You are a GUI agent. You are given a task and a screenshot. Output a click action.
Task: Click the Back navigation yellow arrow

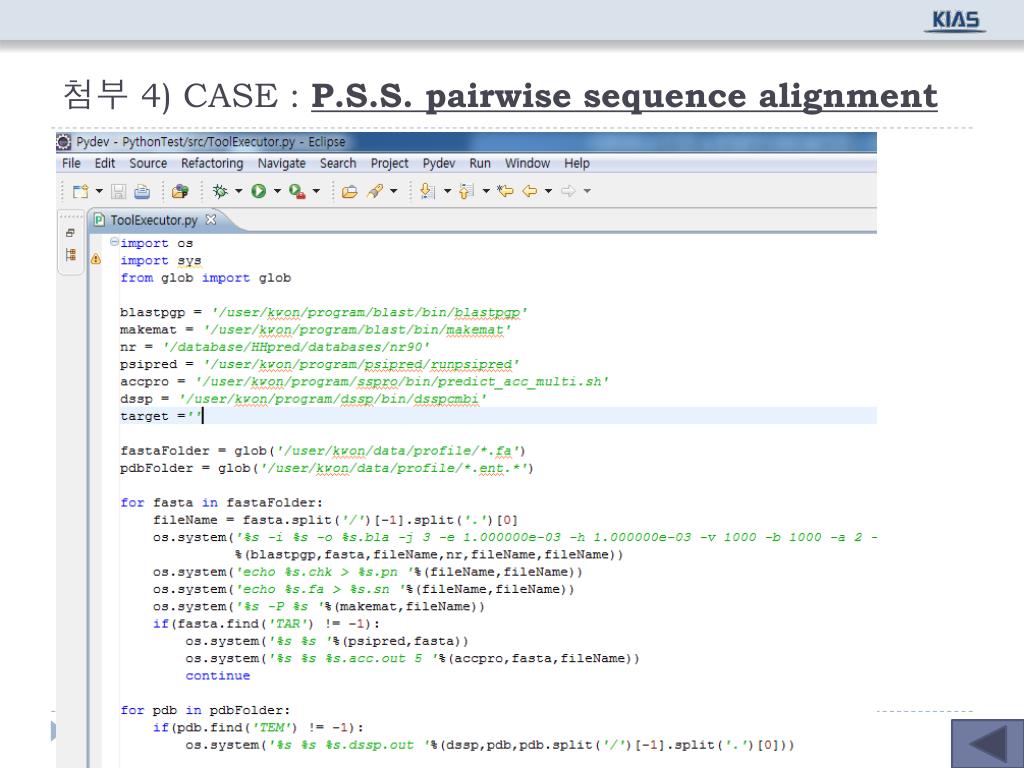(x=530, y=191)
